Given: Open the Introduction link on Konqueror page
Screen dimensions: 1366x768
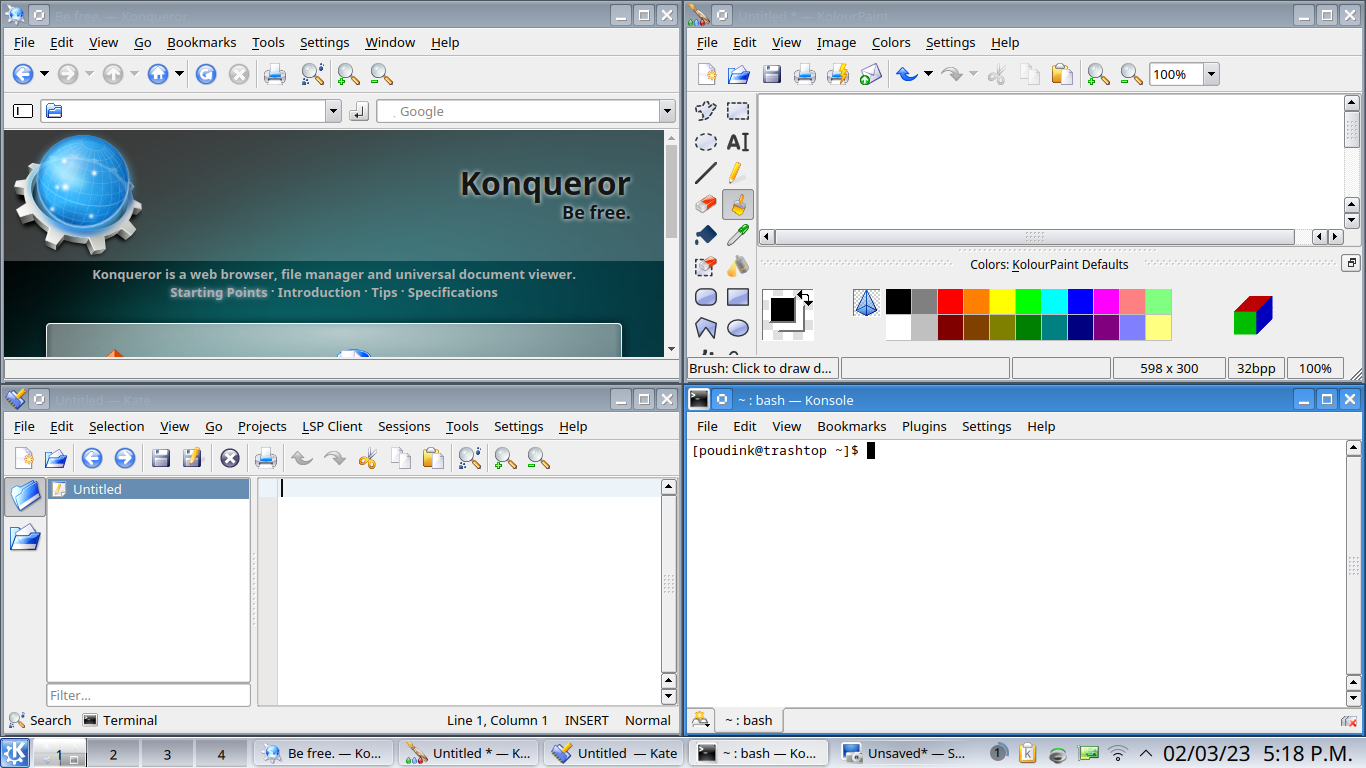Looking at the screenshot, I should coord(319,292).
